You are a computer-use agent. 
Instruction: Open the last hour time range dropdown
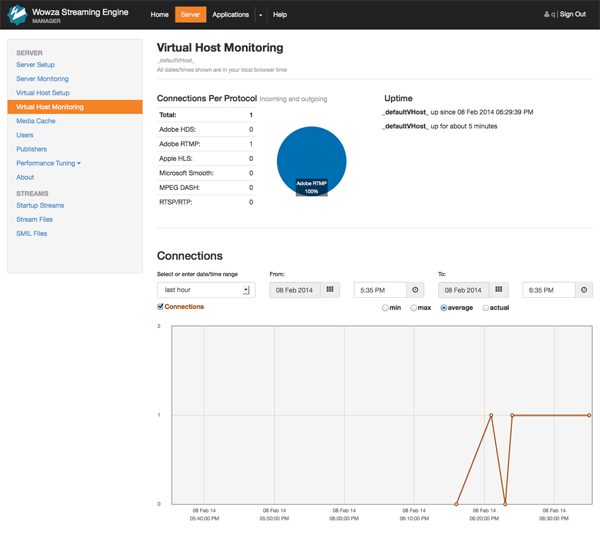tap(206, 290)
